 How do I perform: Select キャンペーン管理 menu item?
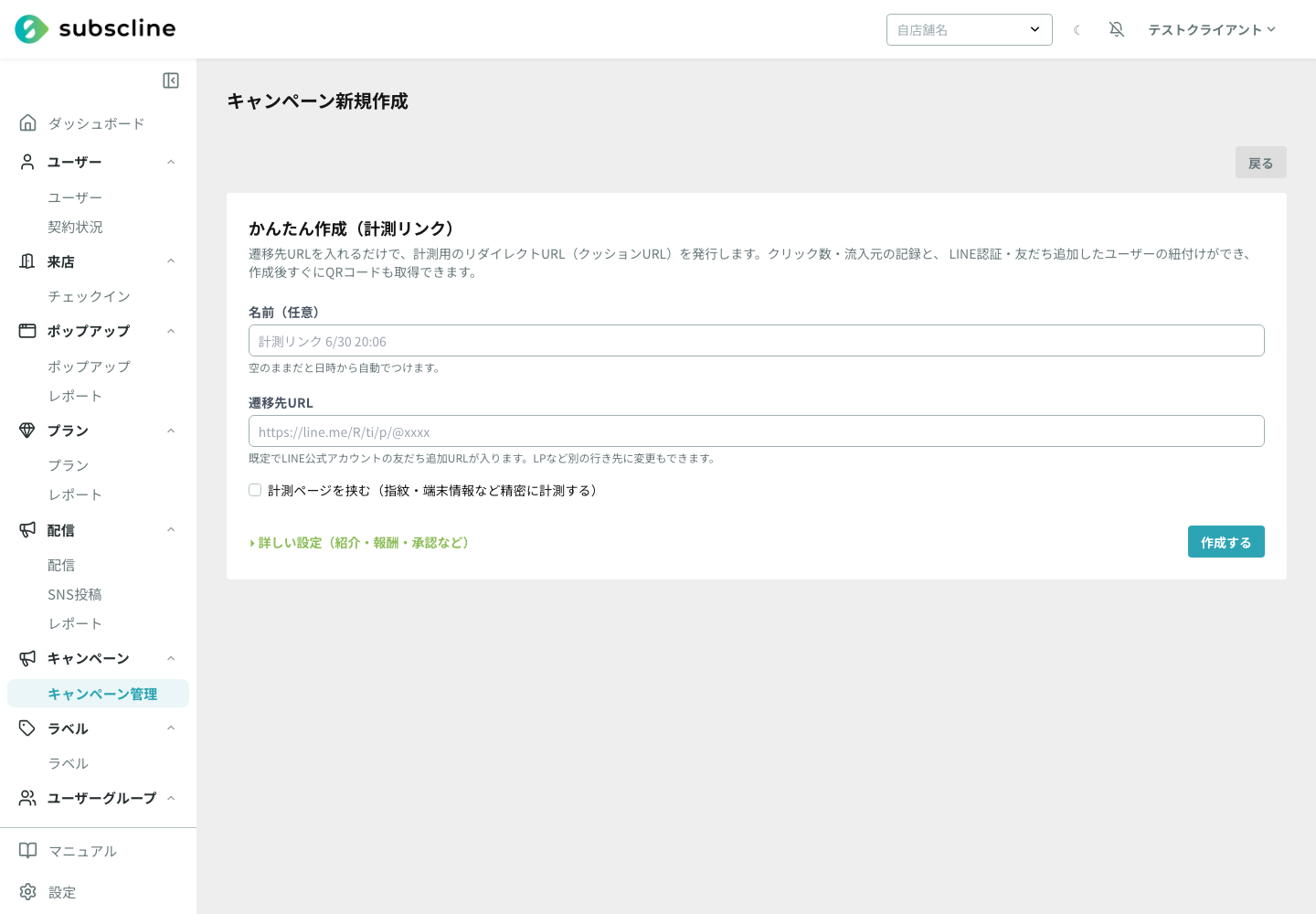(98, 694)
